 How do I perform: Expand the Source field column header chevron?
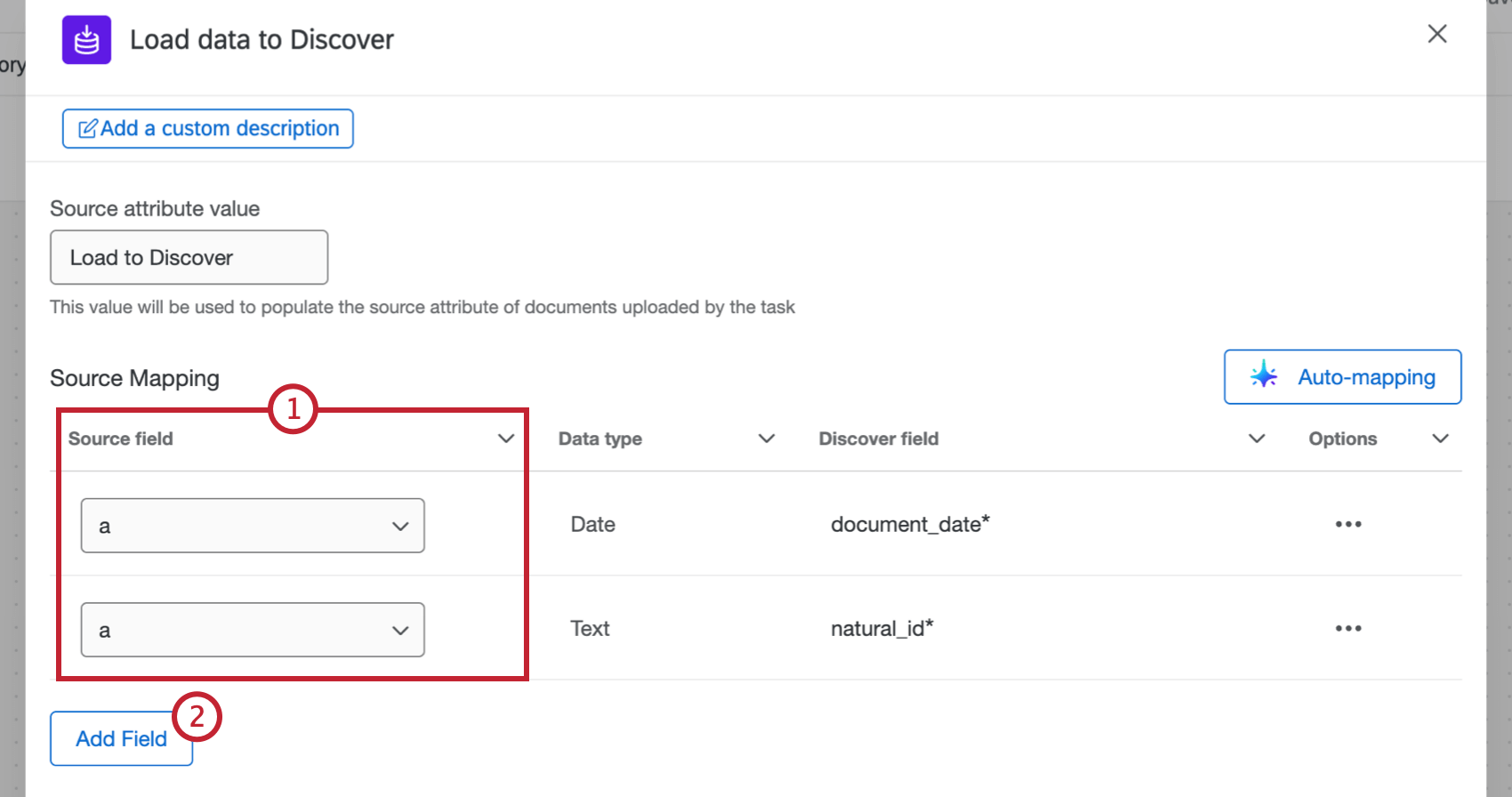point(506,439)
